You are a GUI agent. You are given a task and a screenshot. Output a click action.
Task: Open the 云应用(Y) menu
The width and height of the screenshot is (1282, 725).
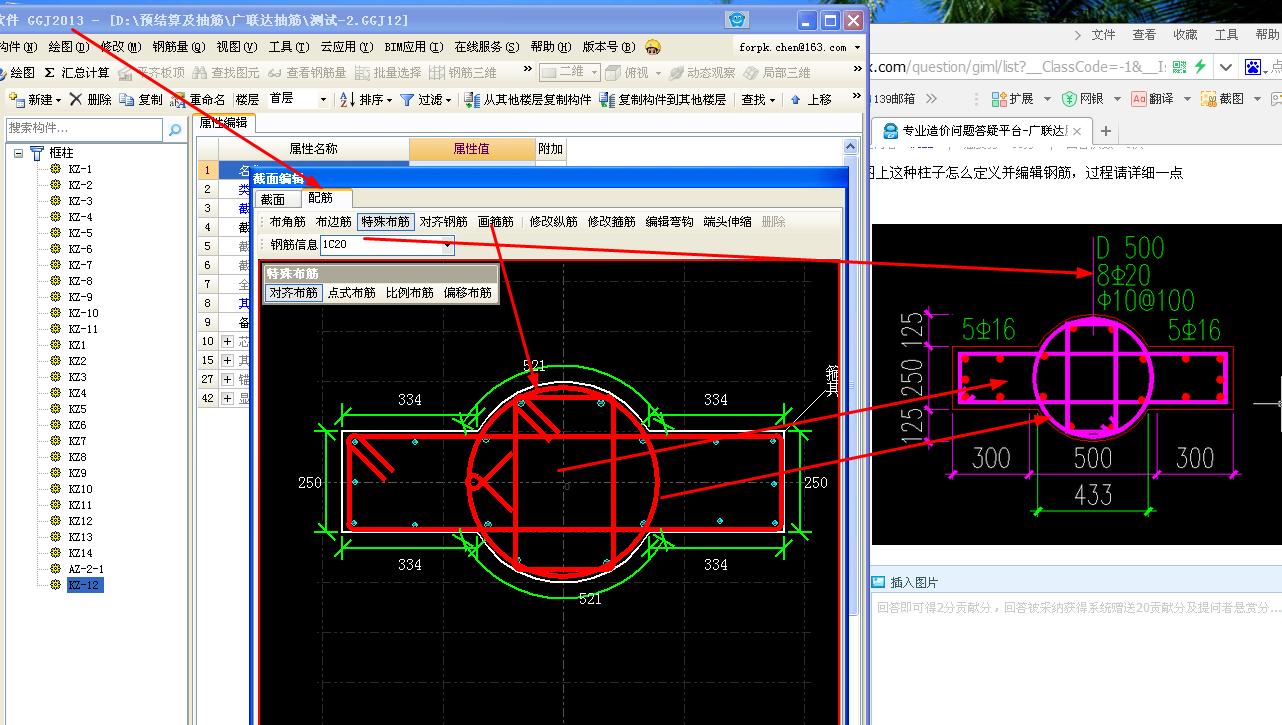pyautogui.click(x=347, y=47)
